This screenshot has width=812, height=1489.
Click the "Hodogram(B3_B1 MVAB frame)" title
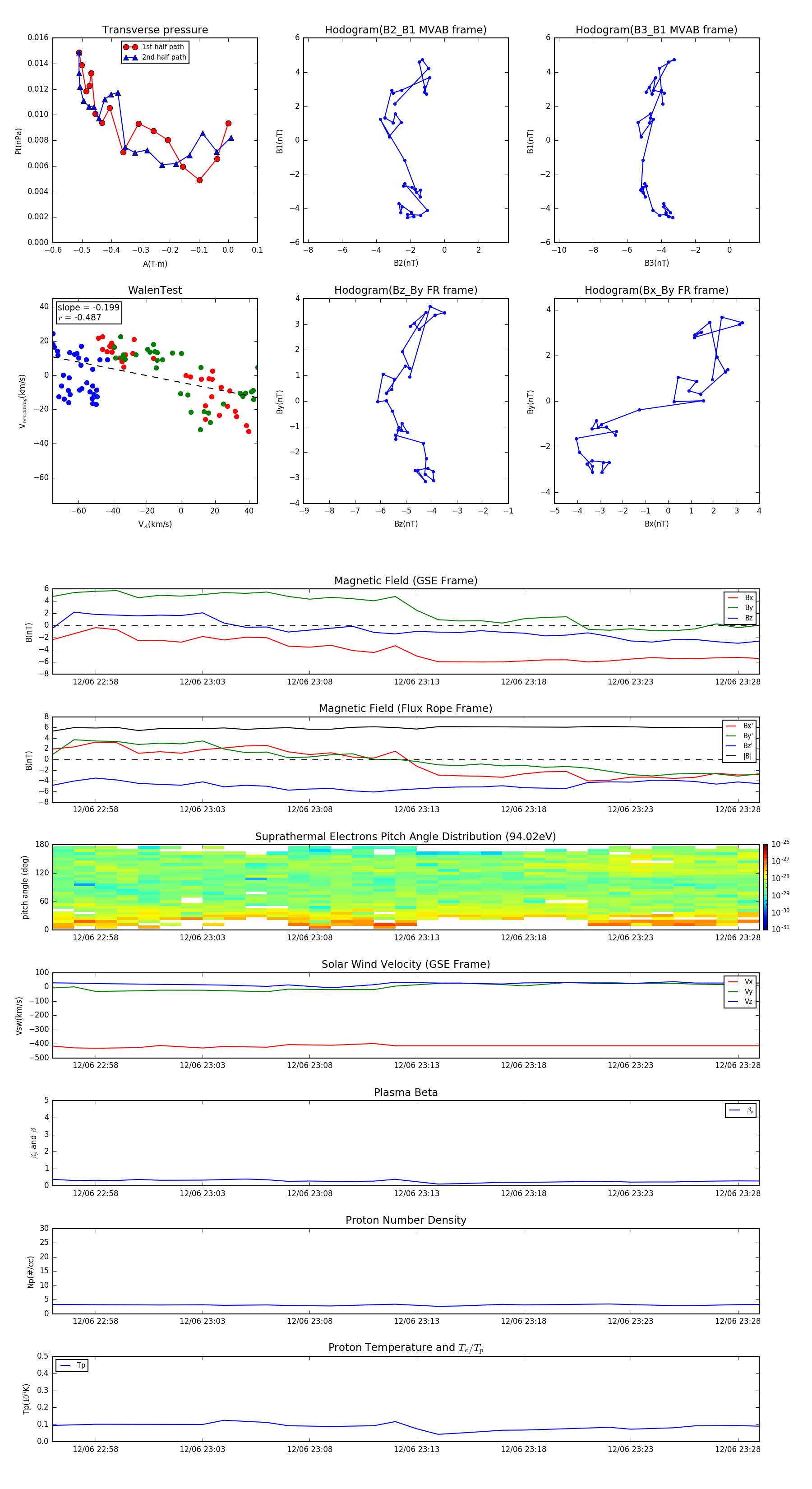[656, 30]
